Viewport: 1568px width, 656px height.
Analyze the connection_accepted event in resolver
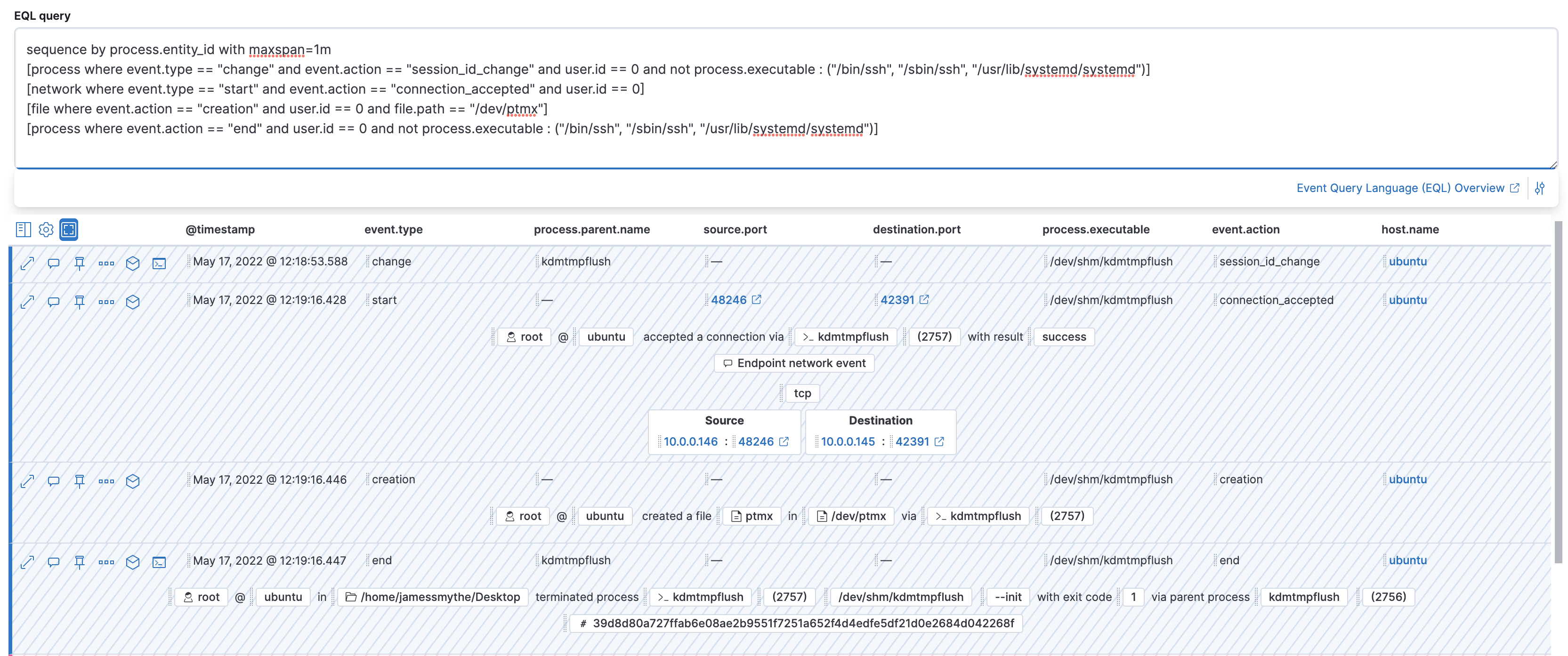tap(133, 301)
